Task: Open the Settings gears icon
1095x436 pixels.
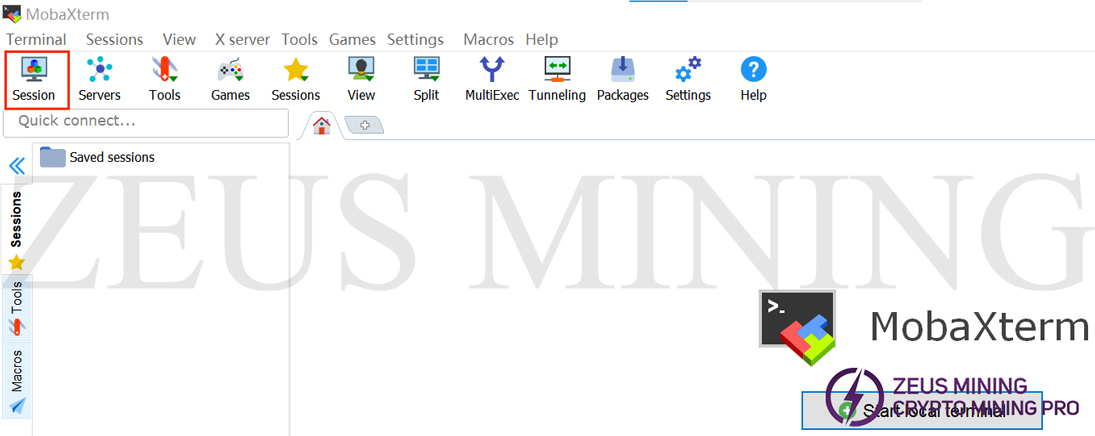Action: point(688,79)
